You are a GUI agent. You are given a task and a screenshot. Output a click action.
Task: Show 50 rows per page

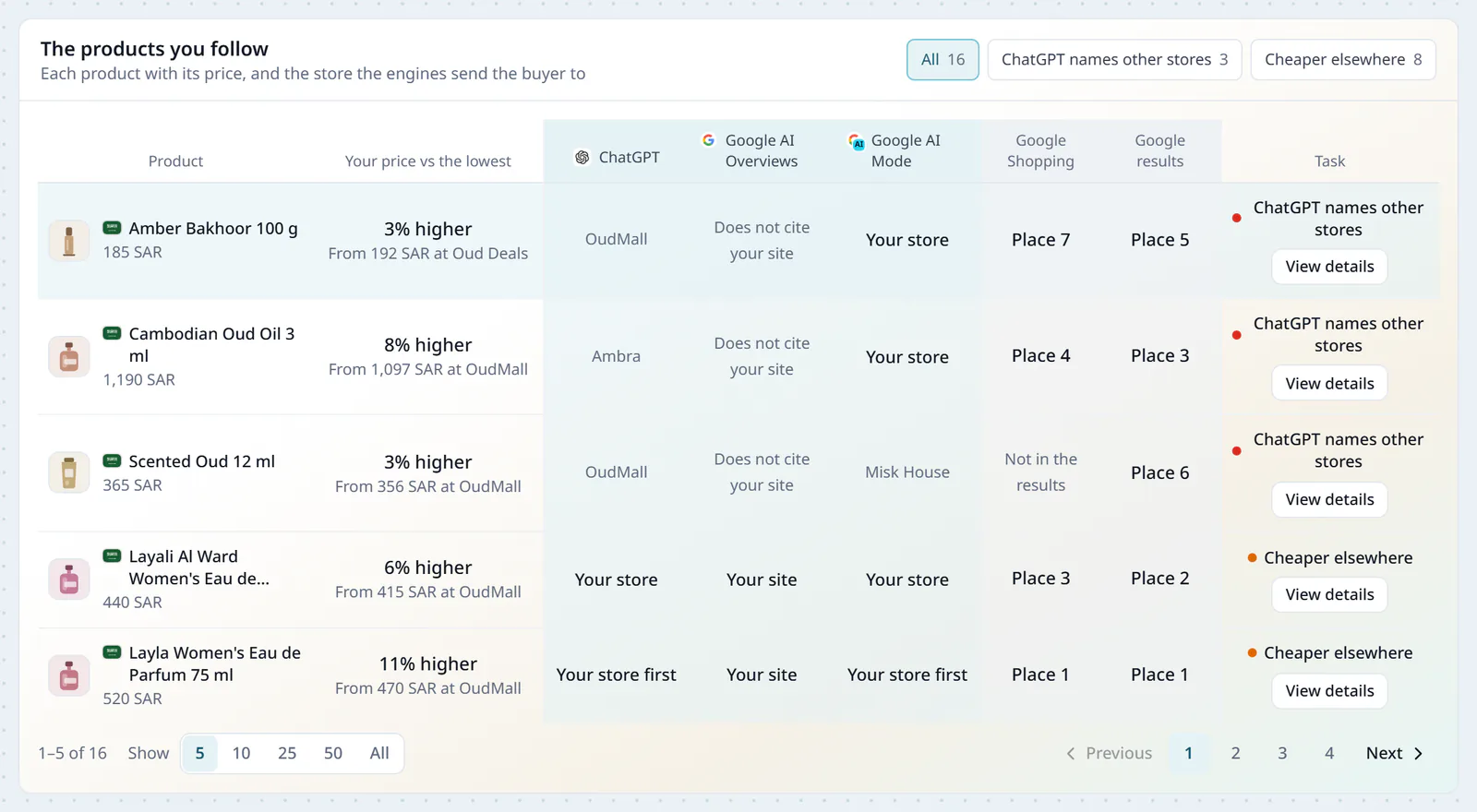(333, 754)
